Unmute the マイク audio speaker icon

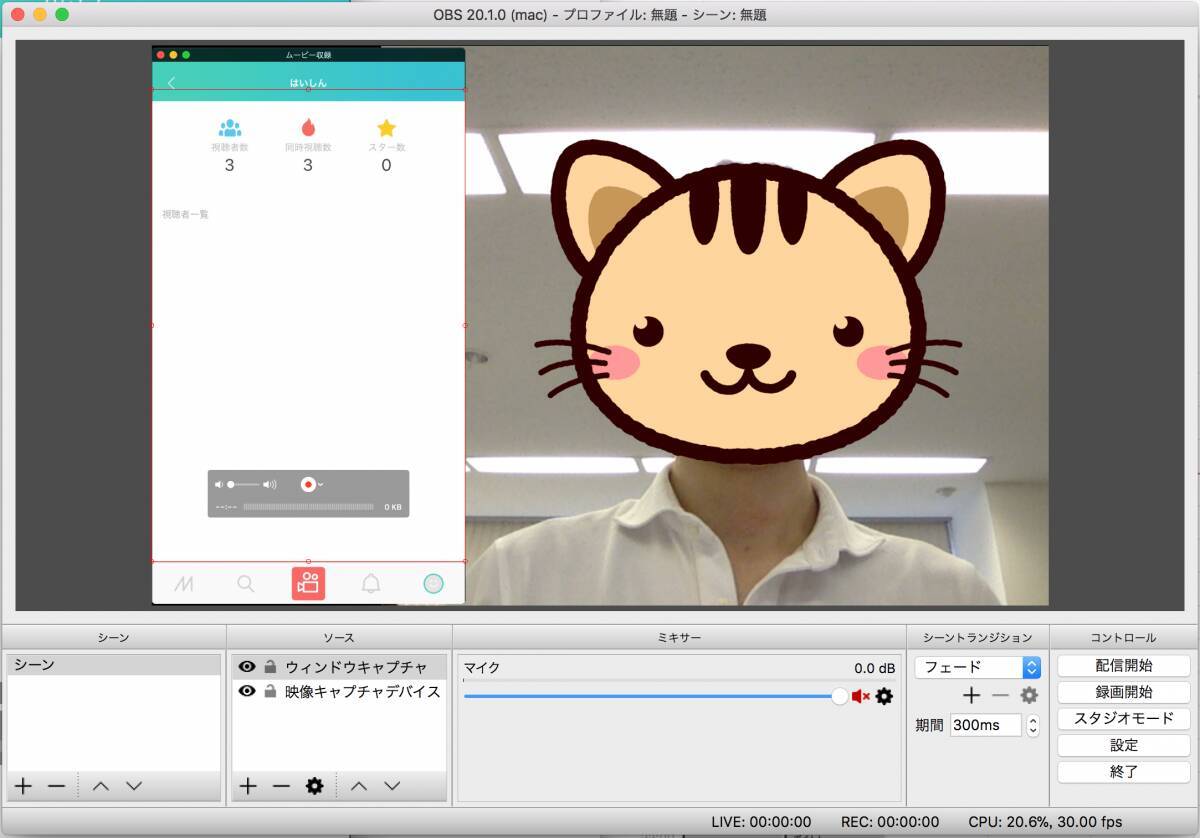[x=860, y=696]
